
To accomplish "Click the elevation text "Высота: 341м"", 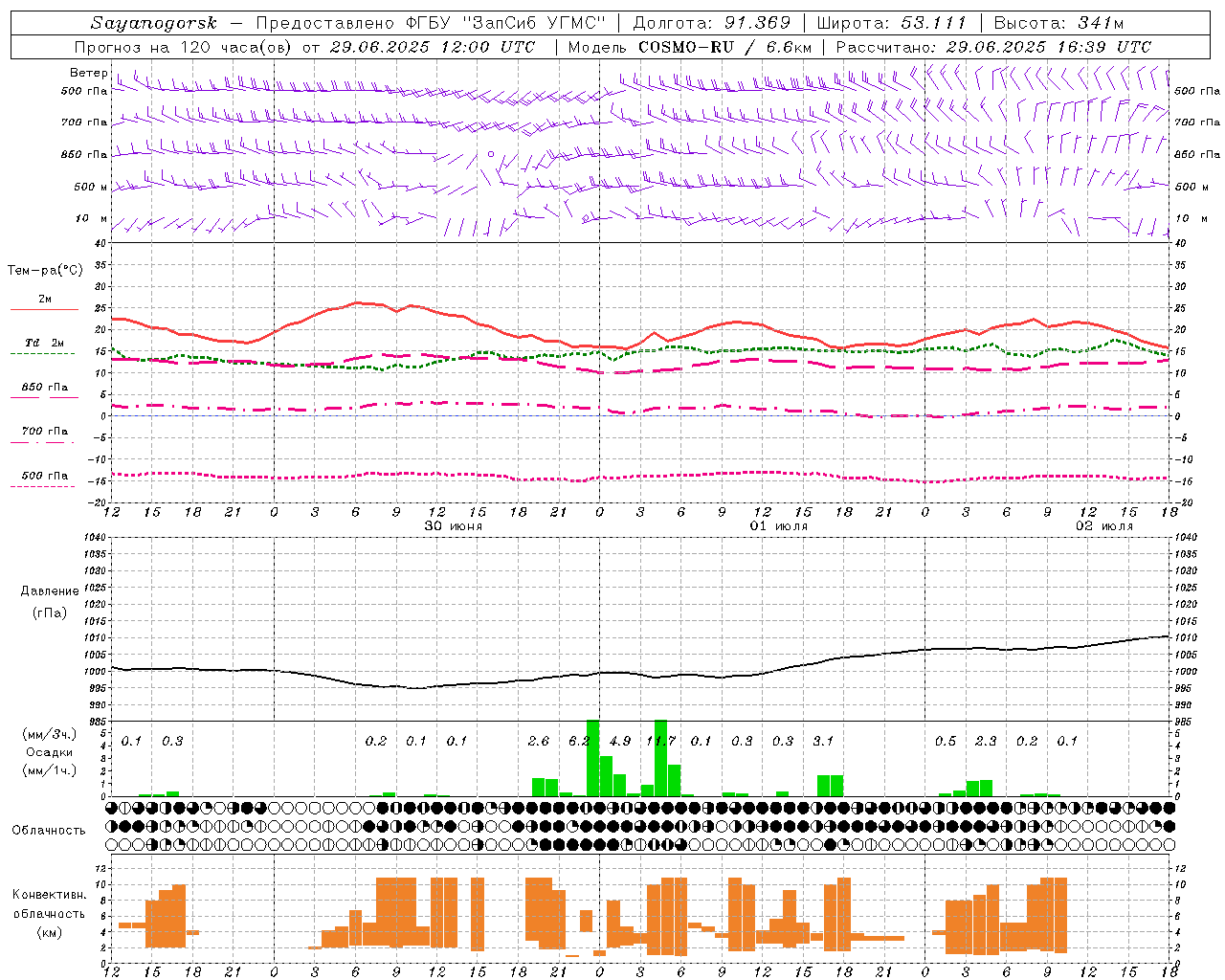I will [1058, 23].
